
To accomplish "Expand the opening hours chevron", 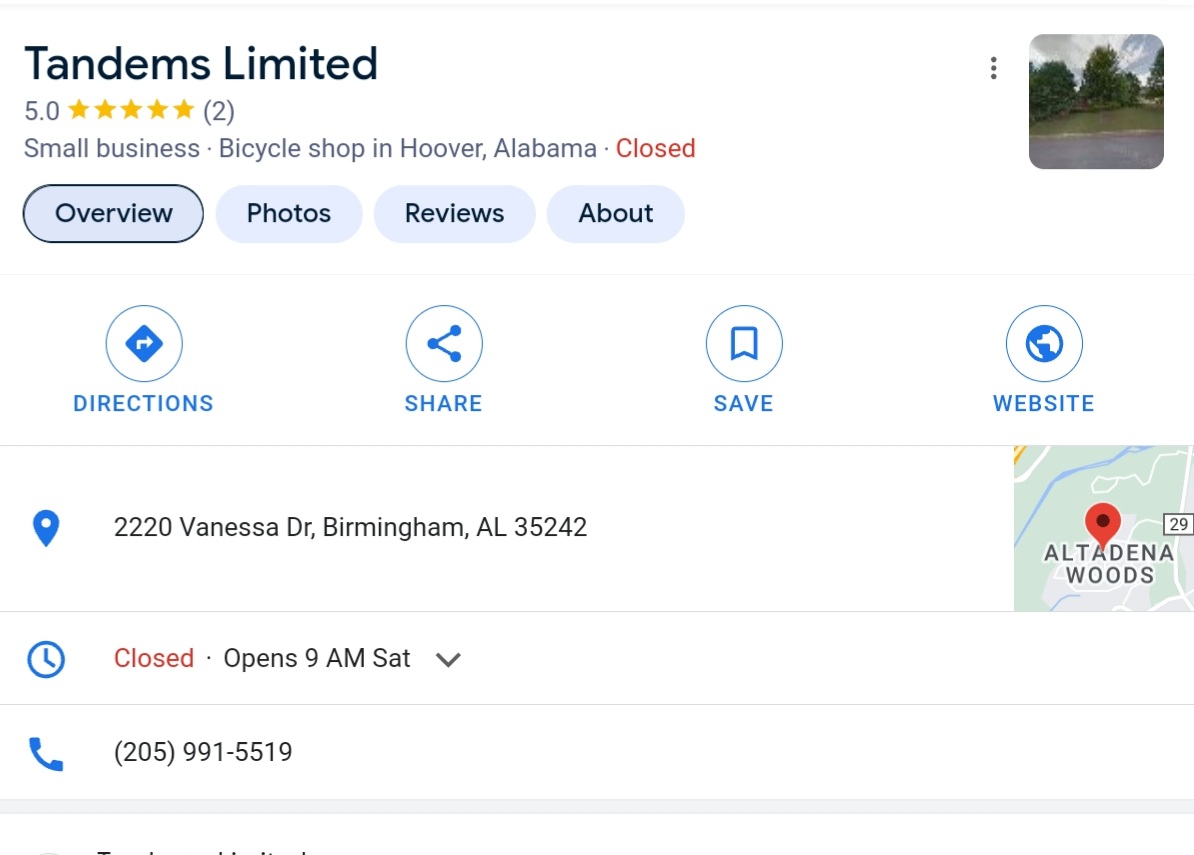I will [x=448, y=659].
